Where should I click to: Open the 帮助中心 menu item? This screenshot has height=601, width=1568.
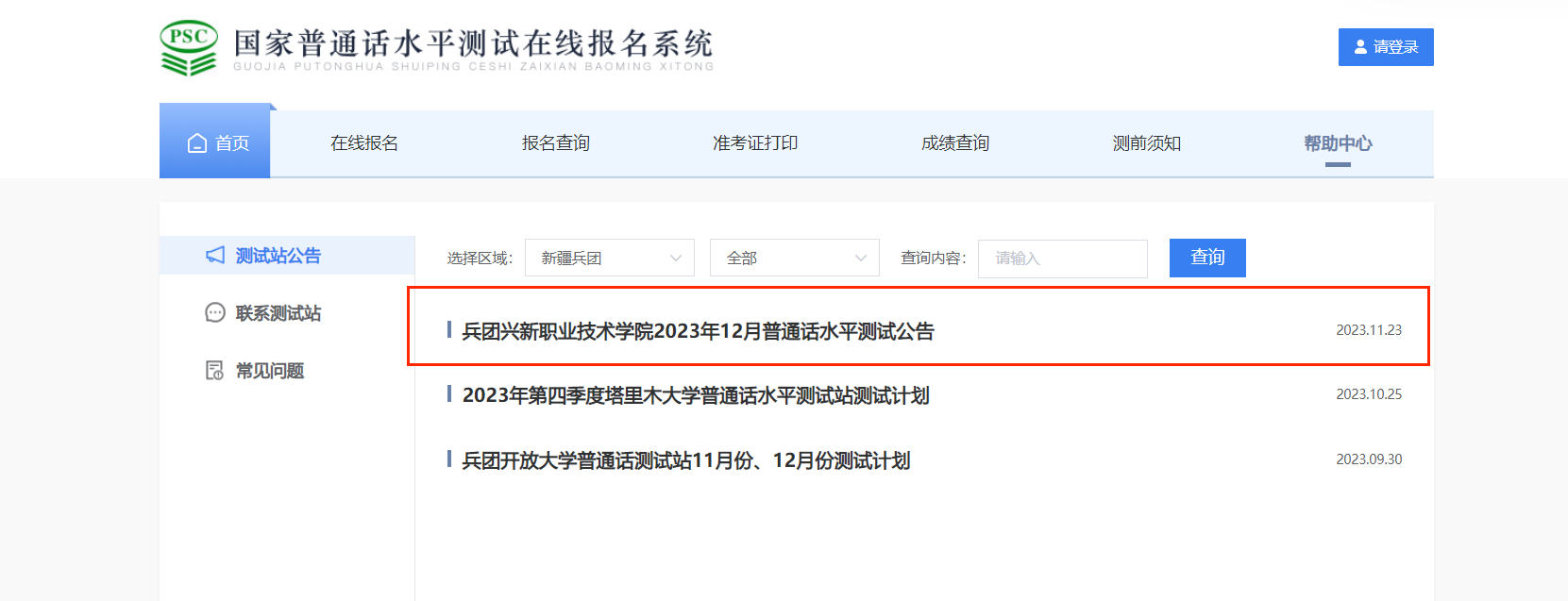click(1338, 143)
